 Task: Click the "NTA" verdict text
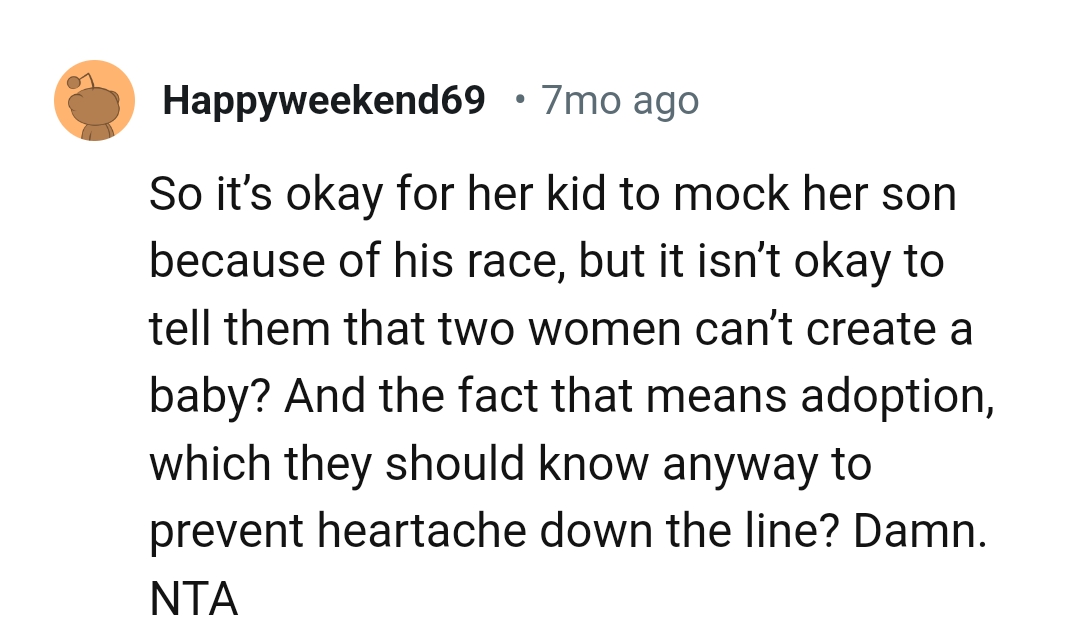[194, 601]
